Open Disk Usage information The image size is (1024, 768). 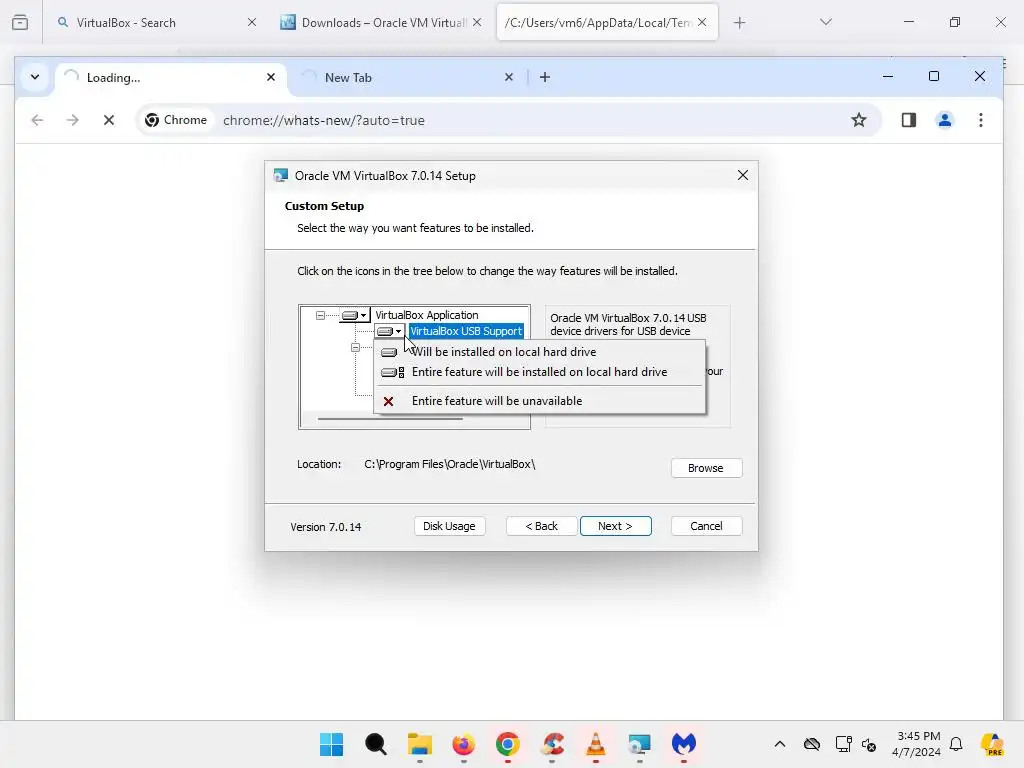(x=449, y=526)
